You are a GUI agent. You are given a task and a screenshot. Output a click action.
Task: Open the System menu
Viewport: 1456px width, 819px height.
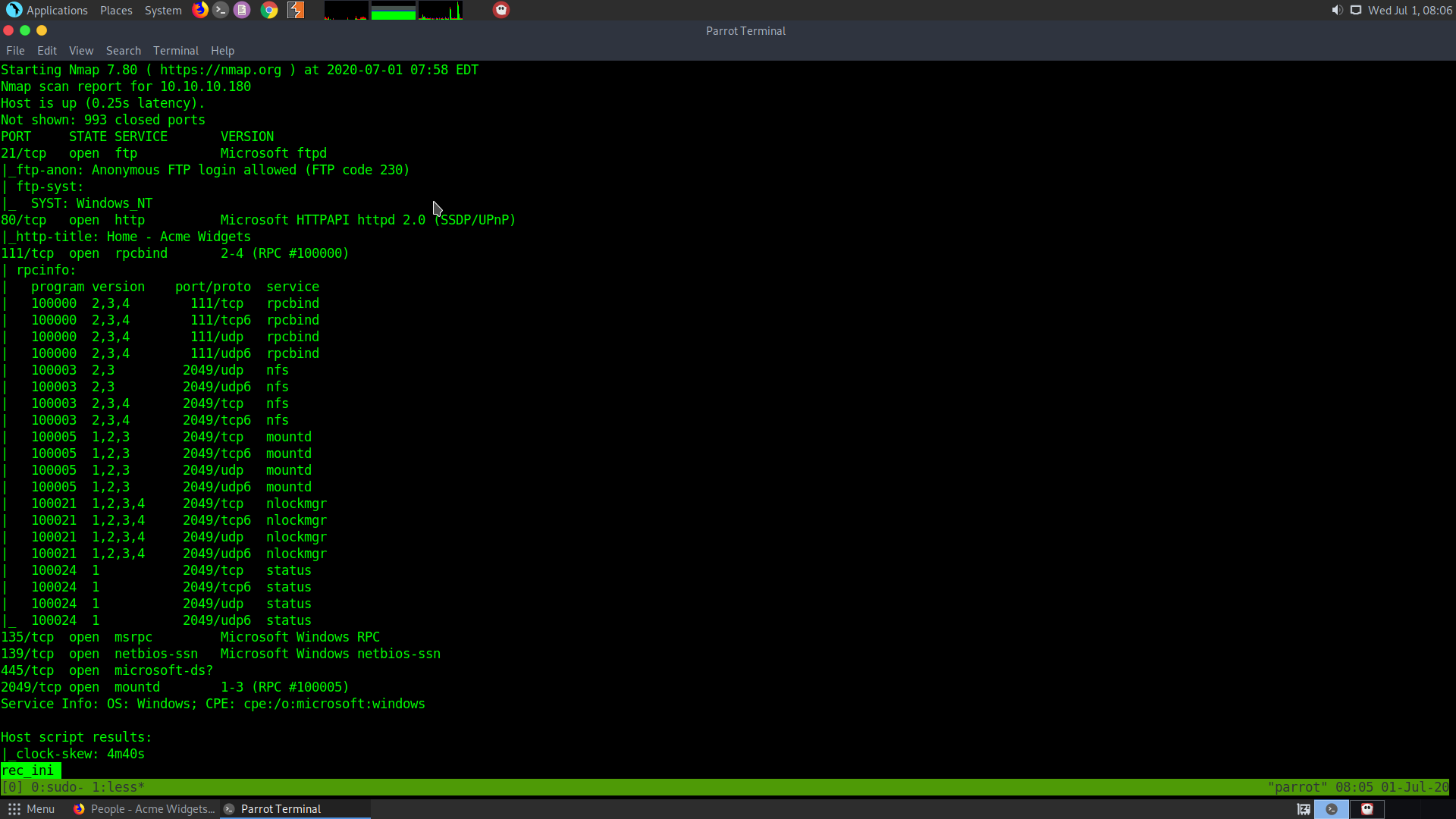tap(163, 10)
